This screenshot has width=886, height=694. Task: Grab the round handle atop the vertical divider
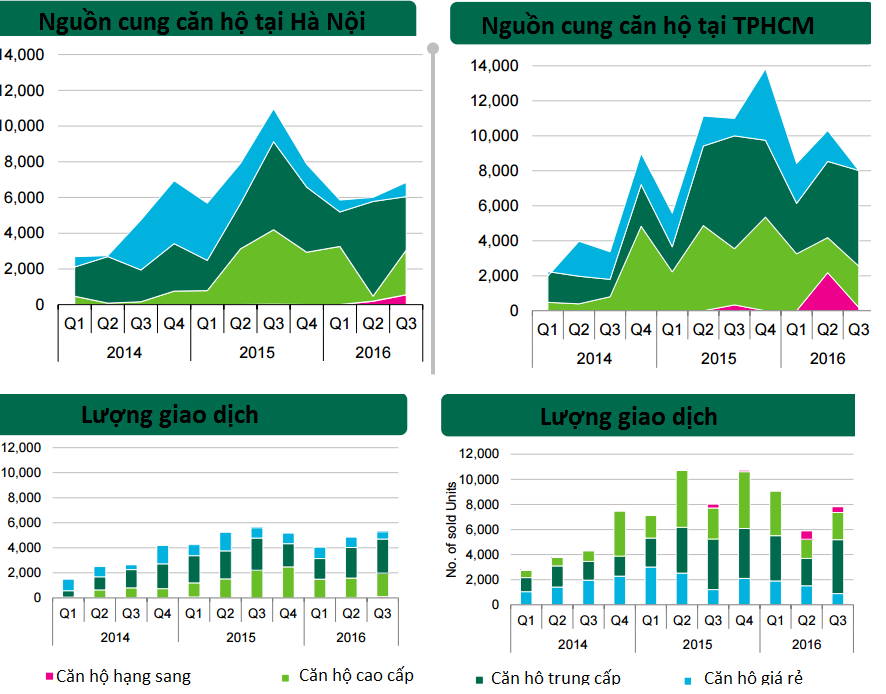(433, 48)
